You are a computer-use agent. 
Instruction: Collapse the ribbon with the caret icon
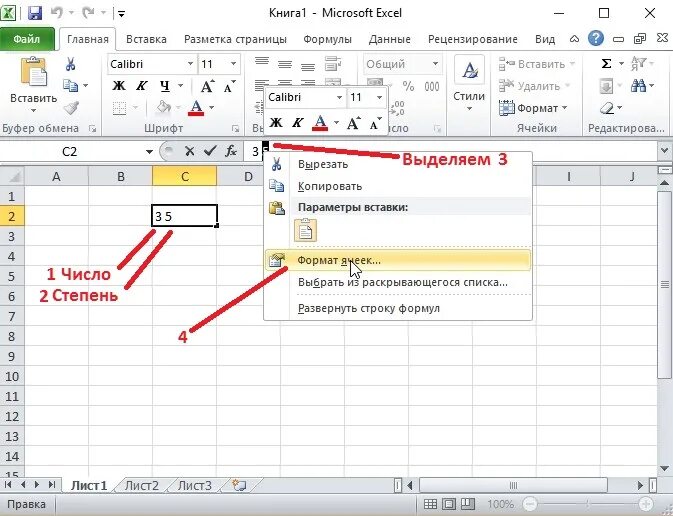point(574,39)
